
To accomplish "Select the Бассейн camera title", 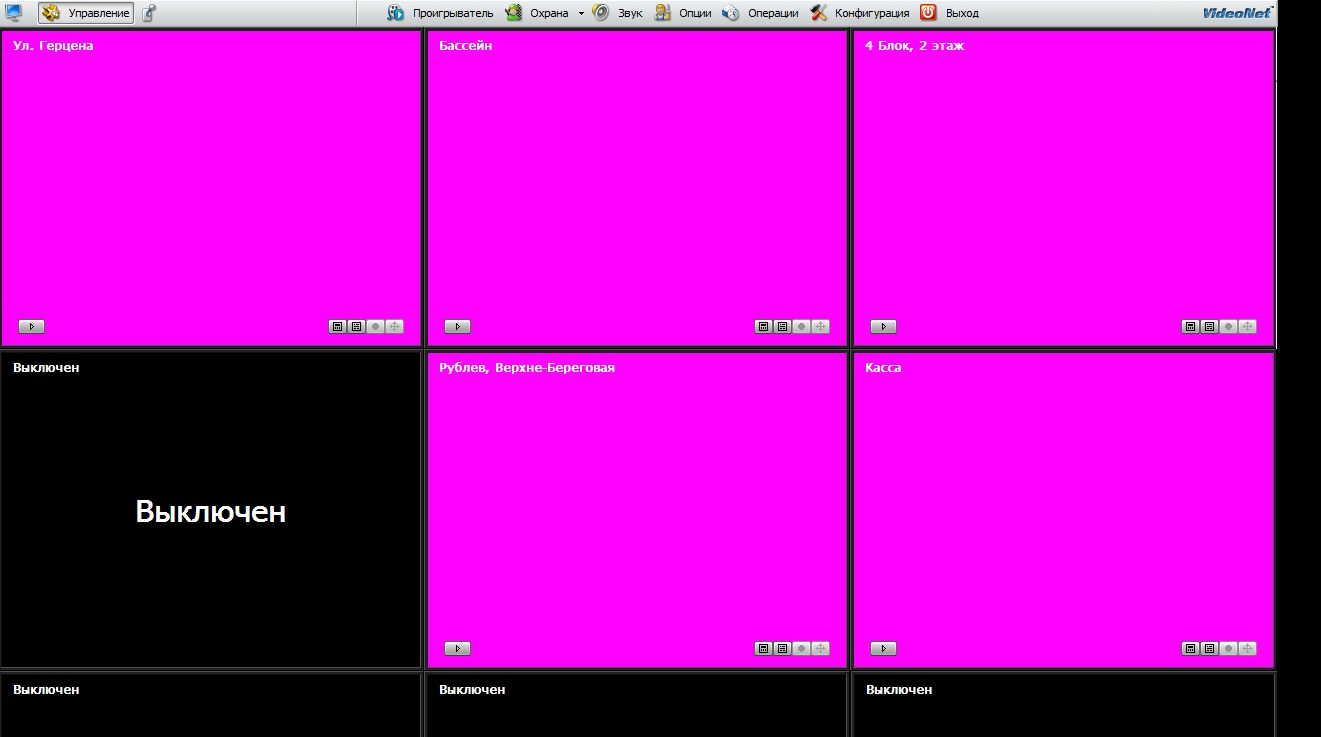I will 466,46.
